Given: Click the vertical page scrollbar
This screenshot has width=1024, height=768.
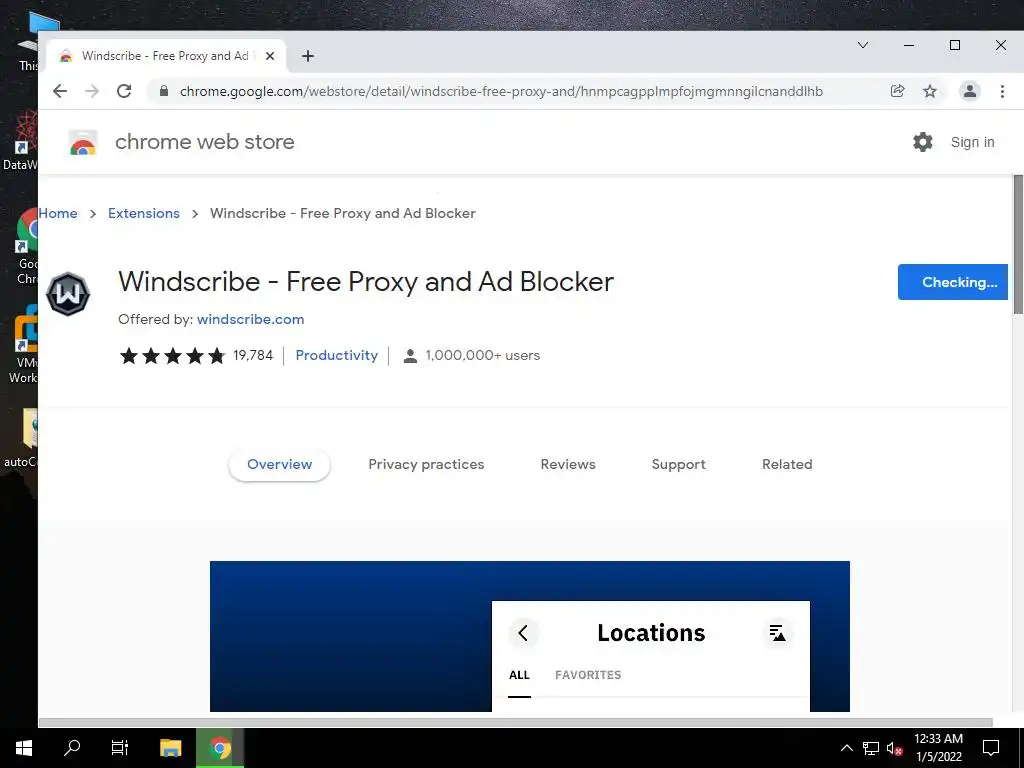Looking at the screenshot, I should (1018, 244).
